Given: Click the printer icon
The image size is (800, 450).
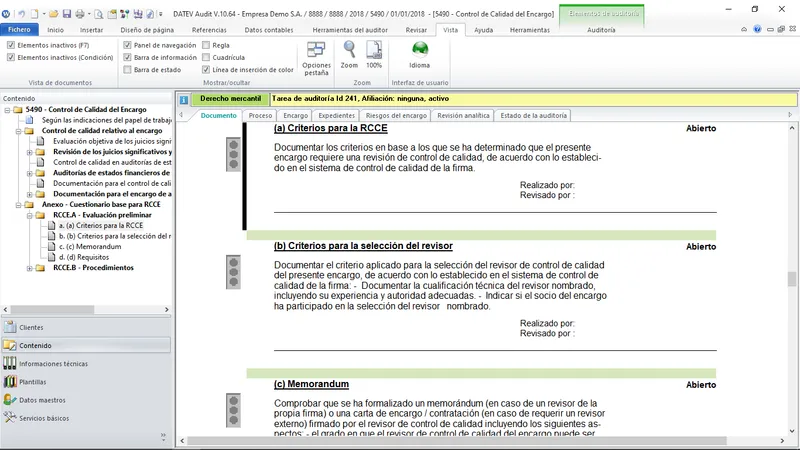Looking at the screenshot, I should pos(80,14).
